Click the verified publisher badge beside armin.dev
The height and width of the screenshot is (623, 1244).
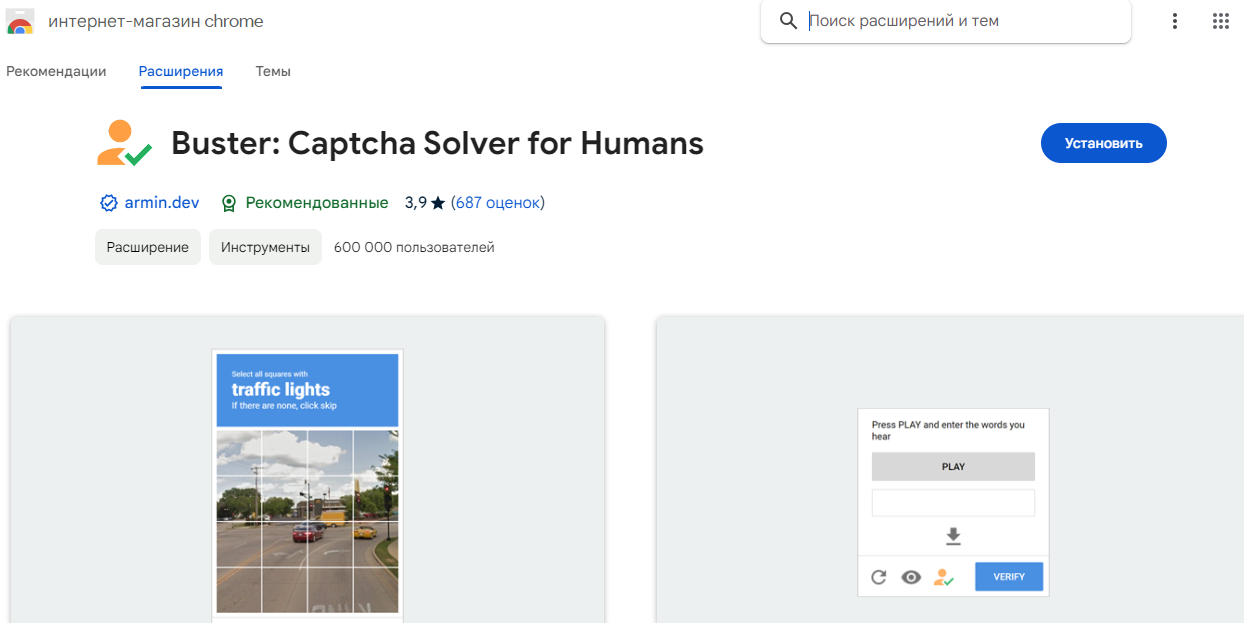[x=109, y=203]
